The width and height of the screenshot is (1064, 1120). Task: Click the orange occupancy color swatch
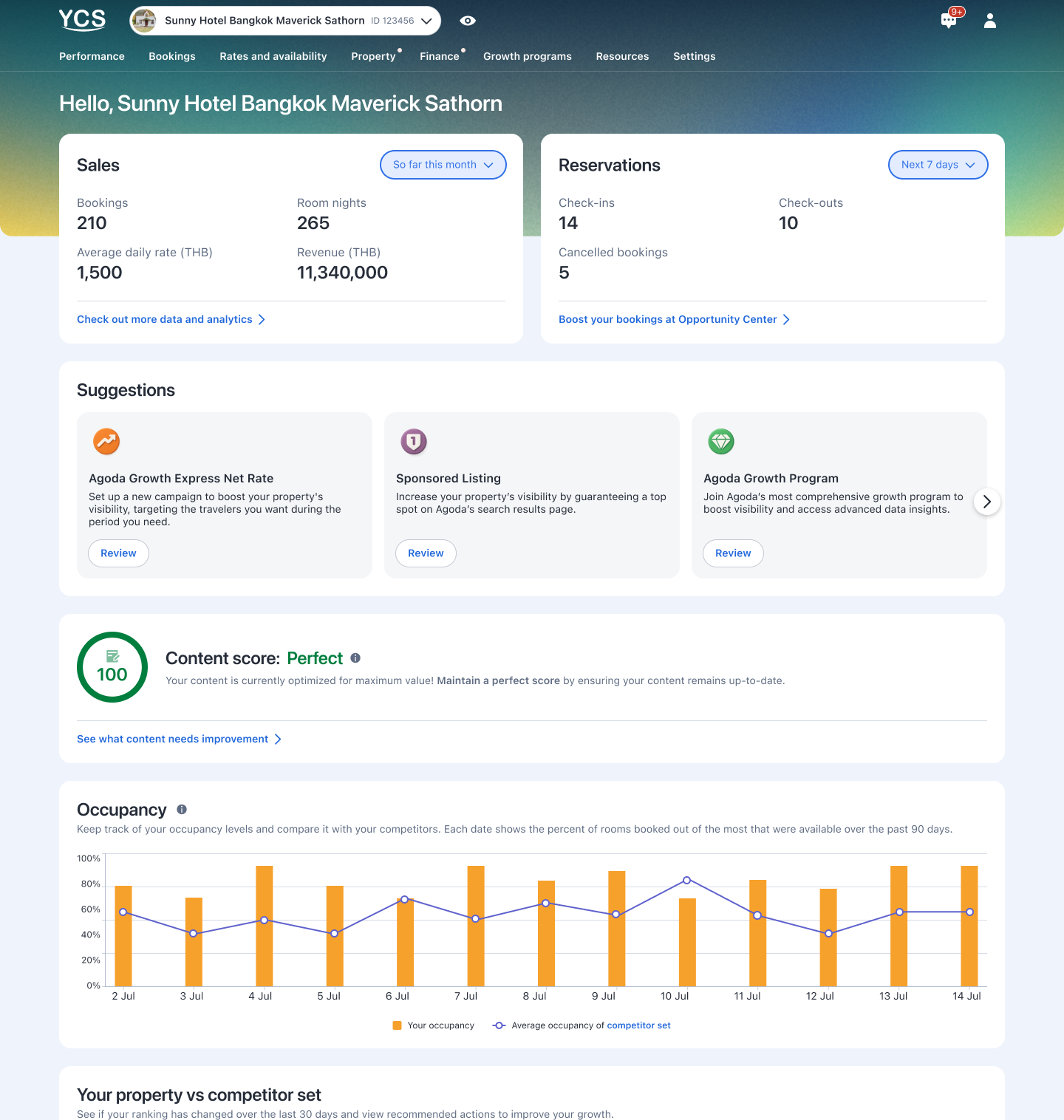tap(398, 1025)
